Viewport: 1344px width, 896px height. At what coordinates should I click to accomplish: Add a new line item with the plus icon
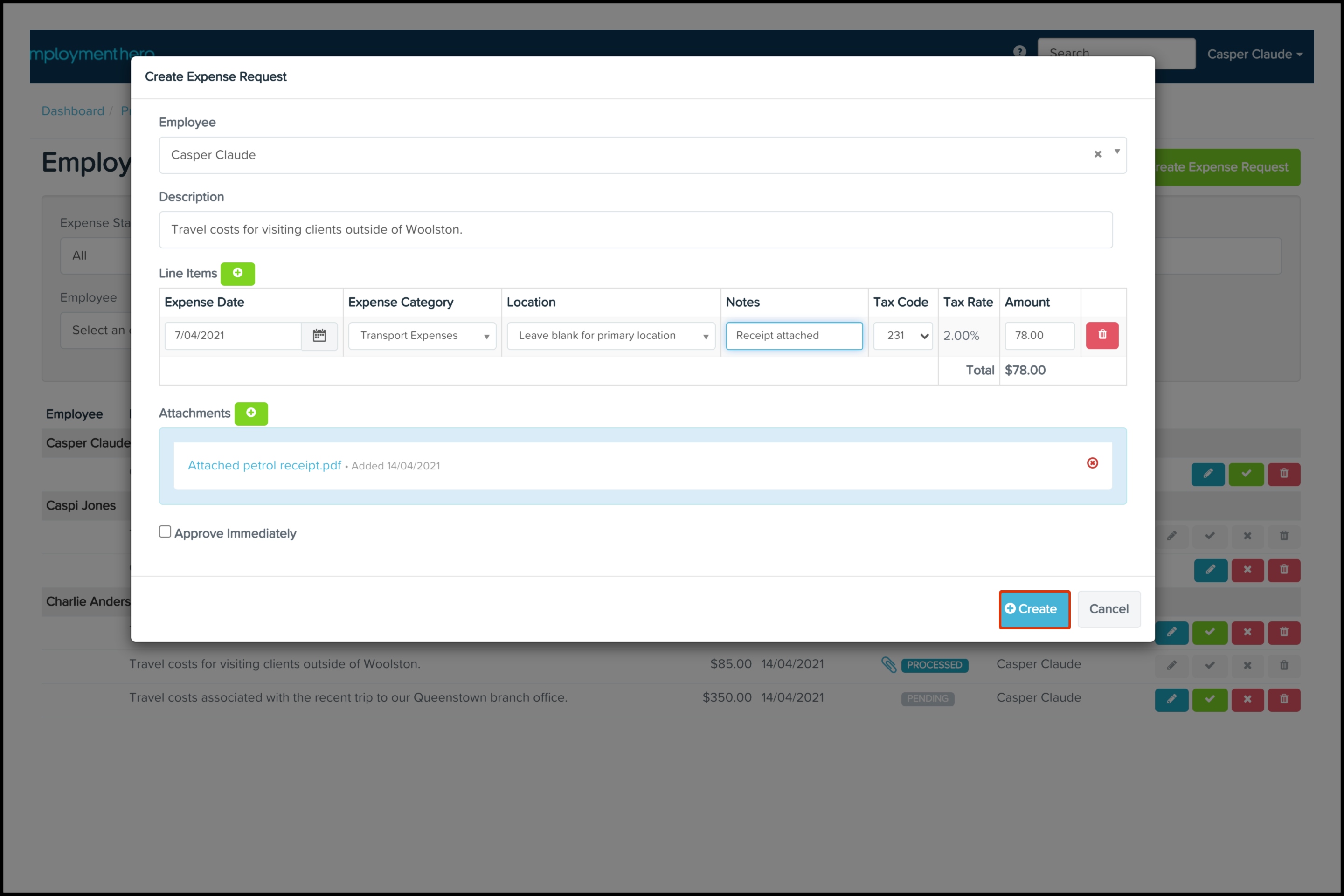(237, 273)
